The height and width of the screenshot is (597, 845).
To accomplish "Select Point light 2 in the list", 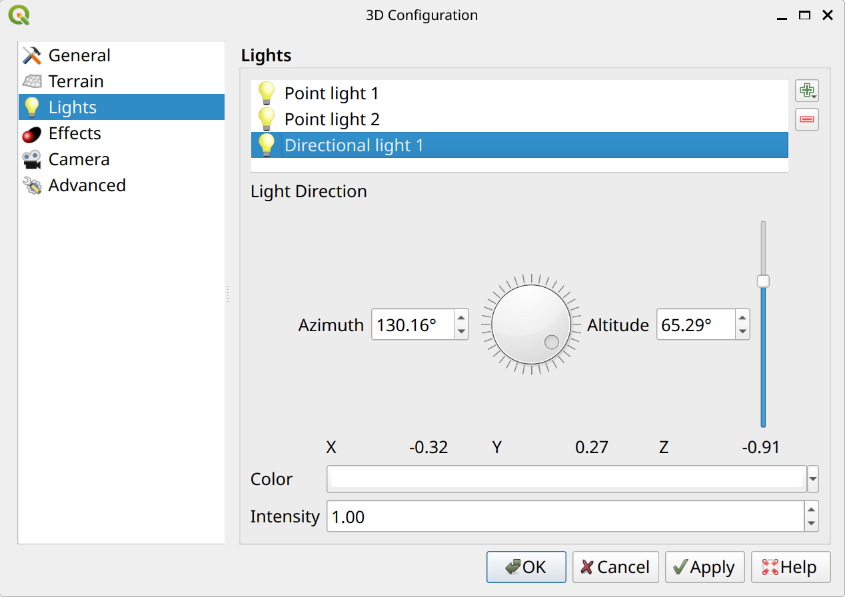I will (x=519, y=119).
